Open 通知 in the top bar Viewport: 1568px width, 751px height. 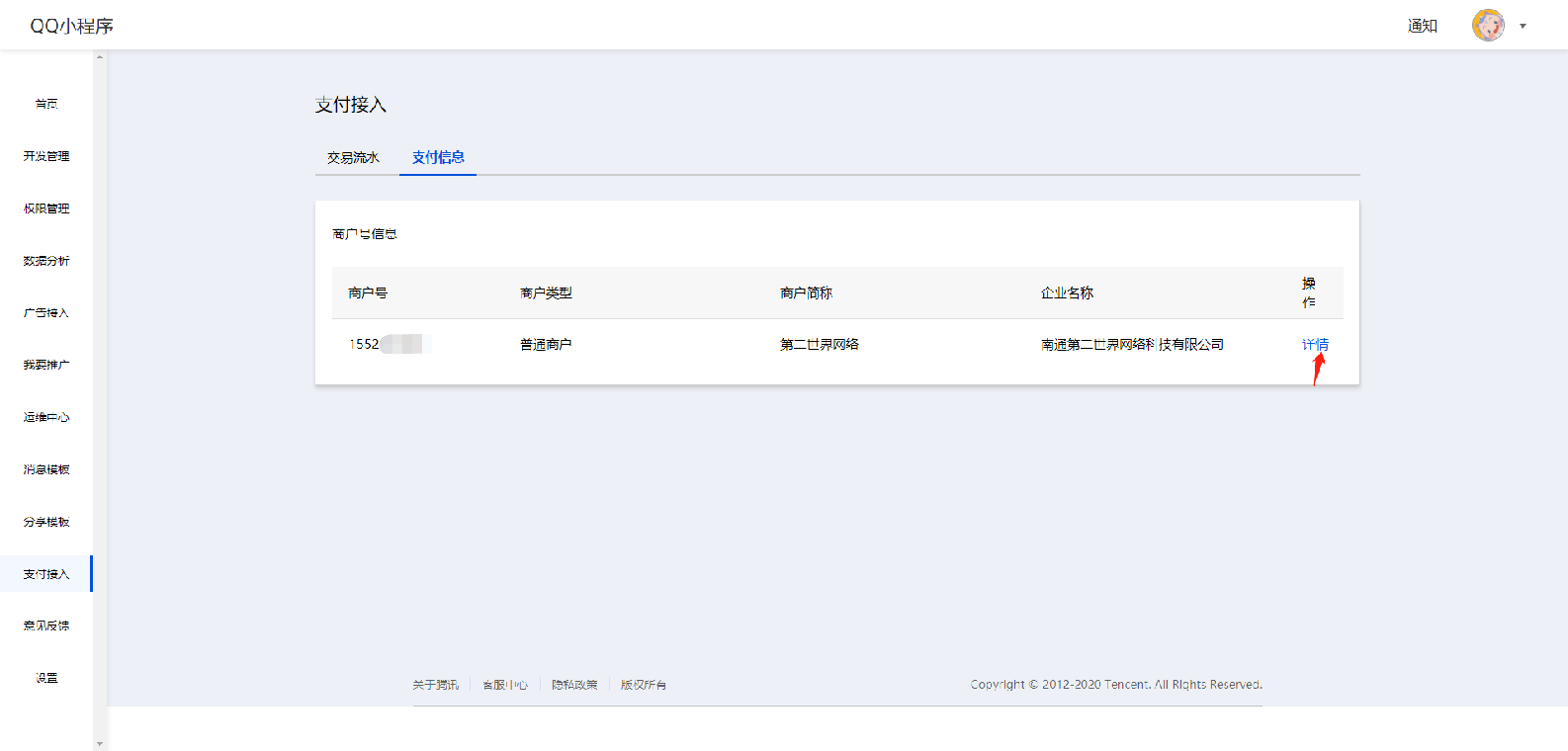[1422, 26]
